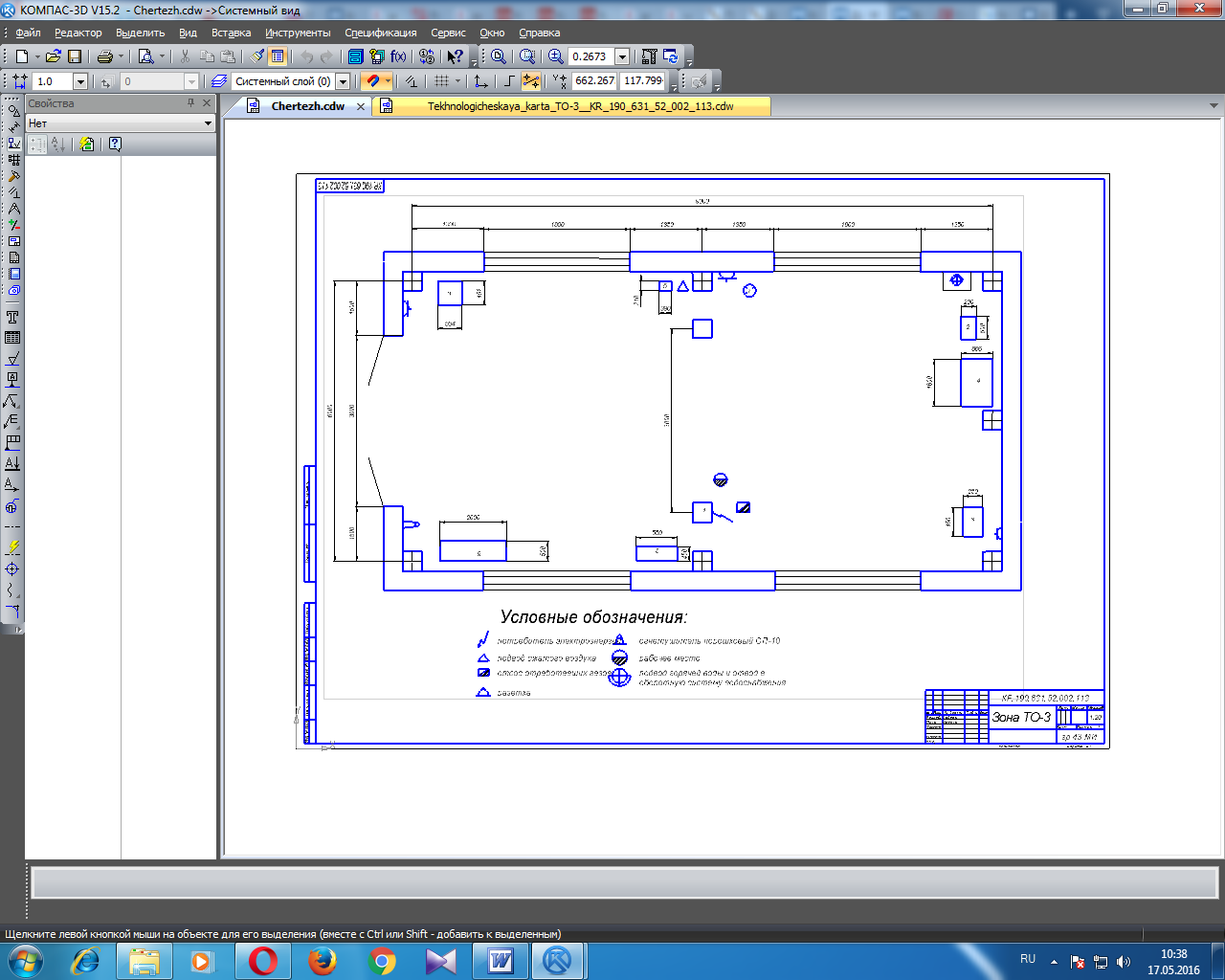The width and height of the screenshot is (1225, 980).
Task: Toggle snap magnet button
Action: pos(373,81)
